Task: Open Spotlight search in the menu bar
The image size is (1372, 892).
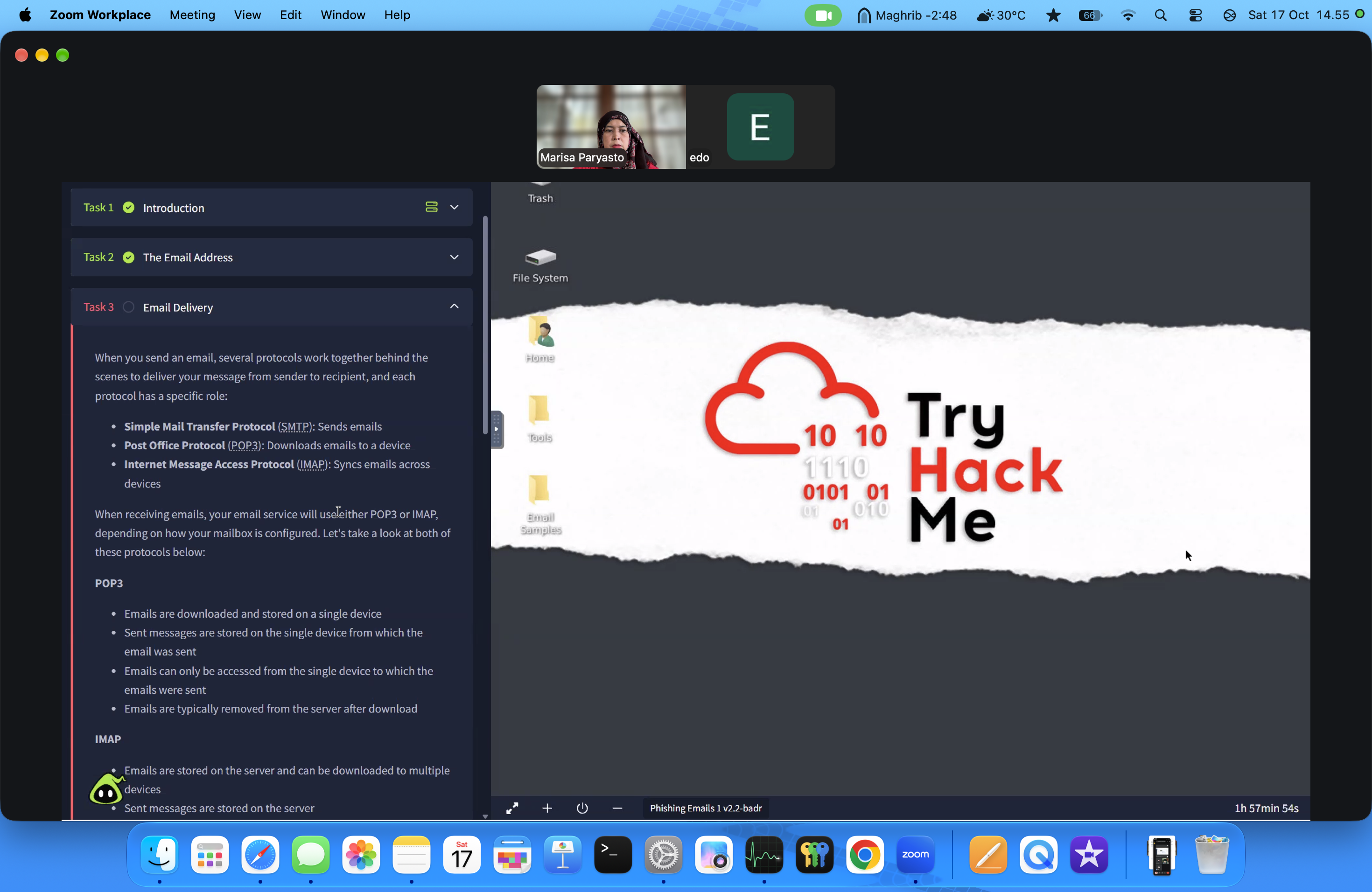Action: tap(1161, 15)
